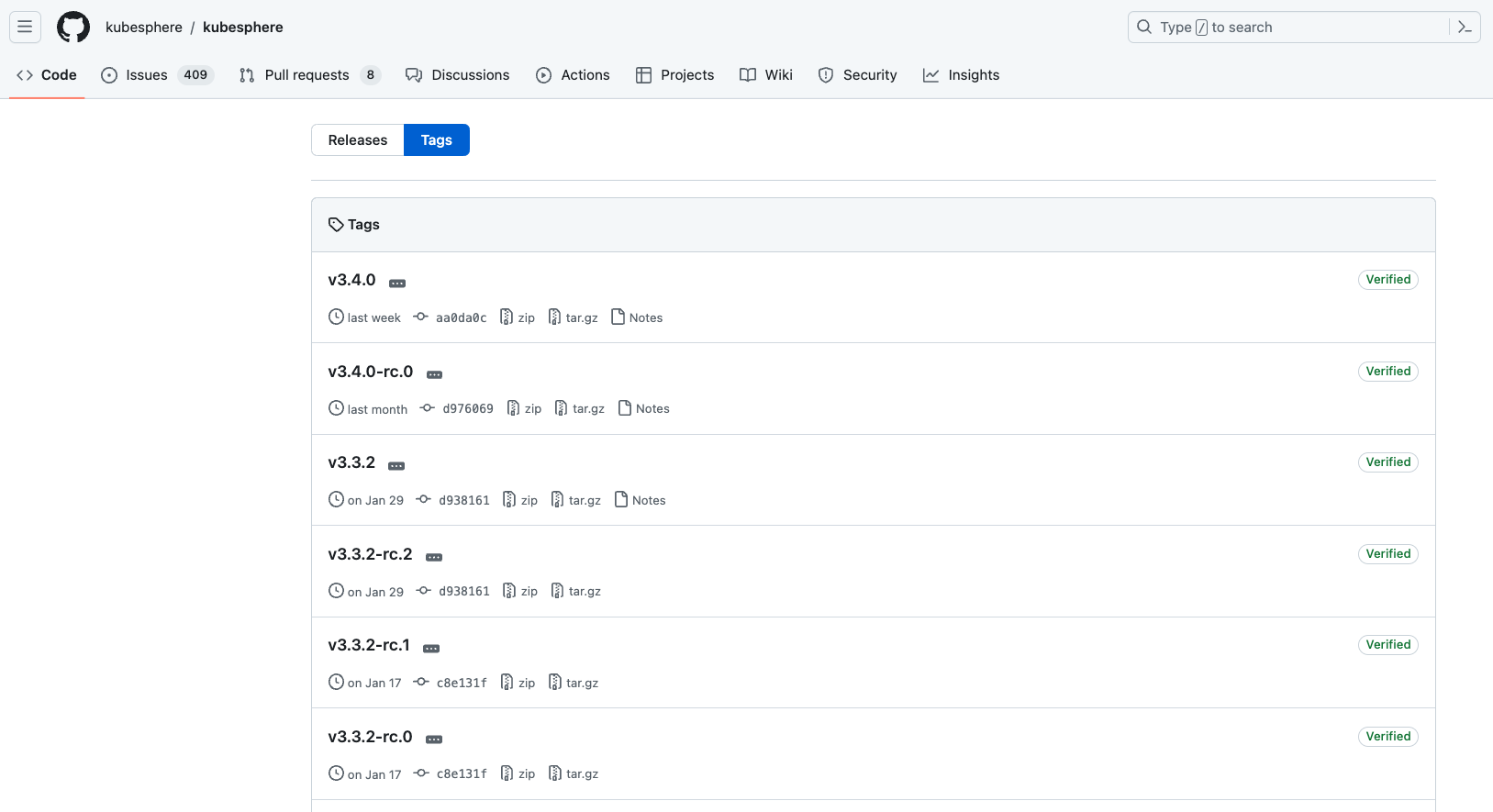Open the kubesphere repository name link
This screenshot has height=812, width=1493.
[x=243, y=28]
